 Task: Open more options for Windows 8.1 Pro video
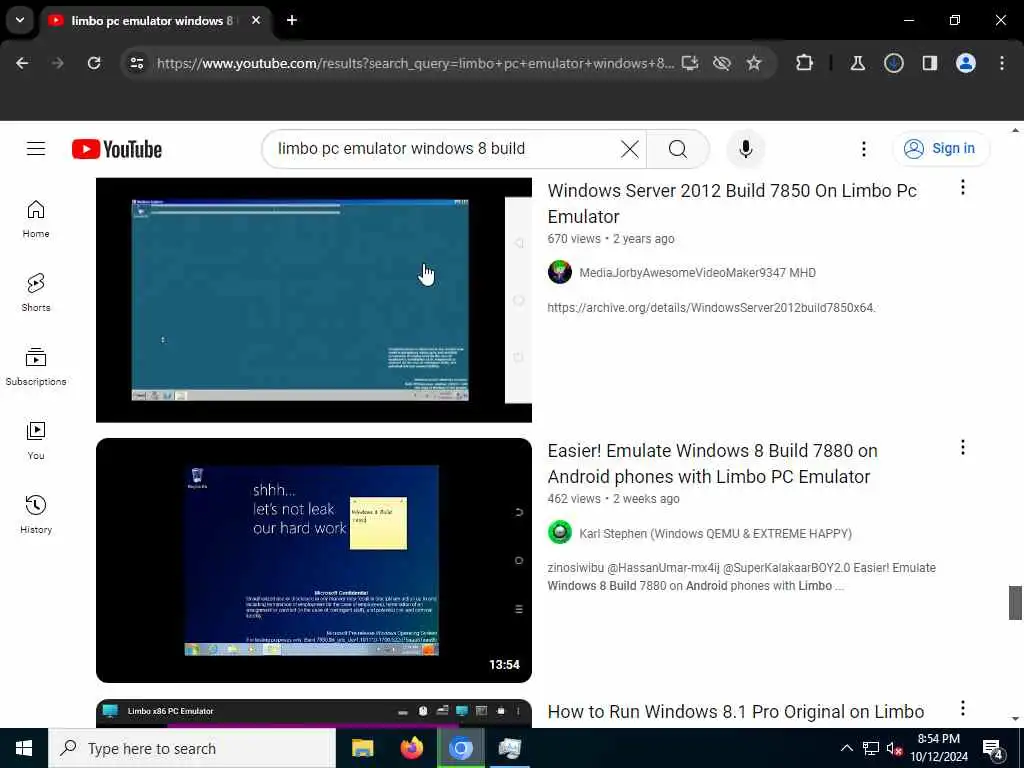(x=963, y=709)
